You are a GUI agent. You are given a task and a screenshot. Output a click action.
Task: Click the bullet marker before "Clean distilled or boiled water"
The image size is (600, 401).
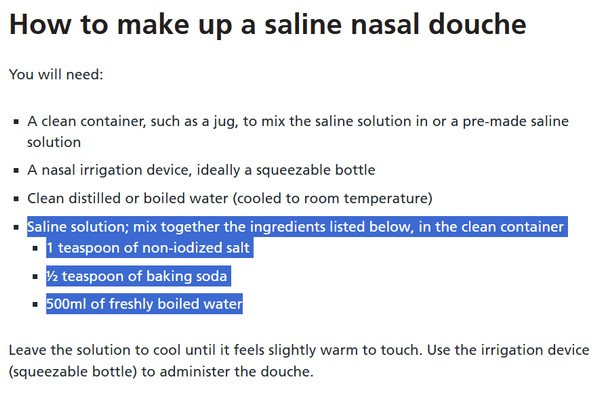[x=16, y=198]
